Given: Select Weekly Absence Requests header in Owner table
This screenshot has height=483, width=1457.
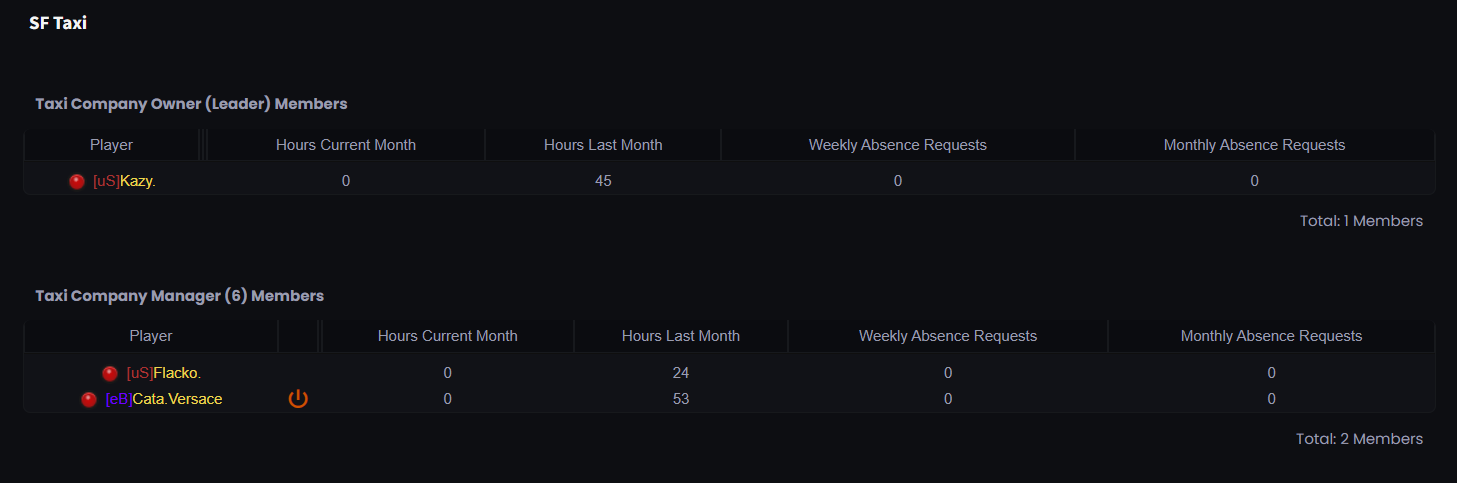Looking at the screenshot, I should 898,145.
